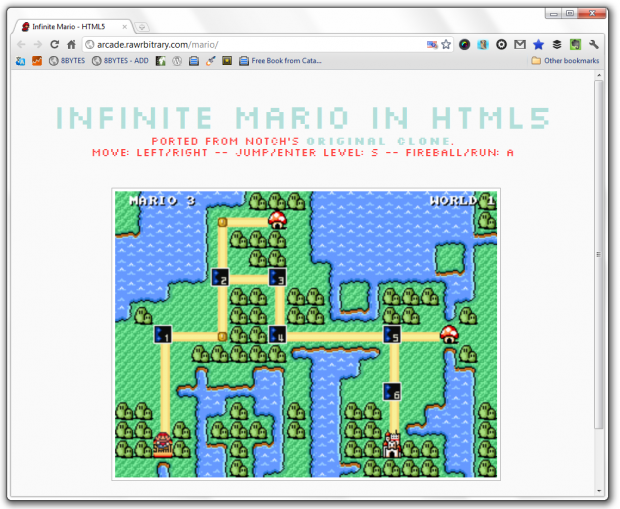Follow the ORIGINAL CLONE link
The width and height of the screenshot is (620, 509).
click(x=379, y=141)
